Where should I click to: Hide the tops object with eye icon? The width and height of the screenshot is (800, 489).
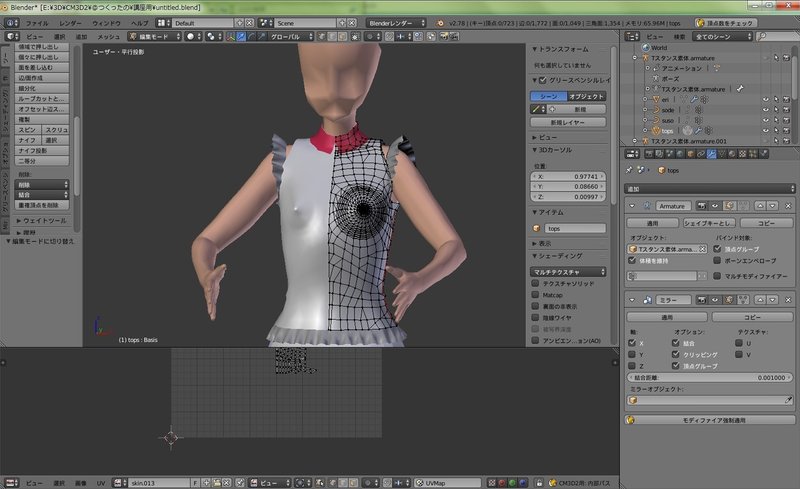point(766,131)
